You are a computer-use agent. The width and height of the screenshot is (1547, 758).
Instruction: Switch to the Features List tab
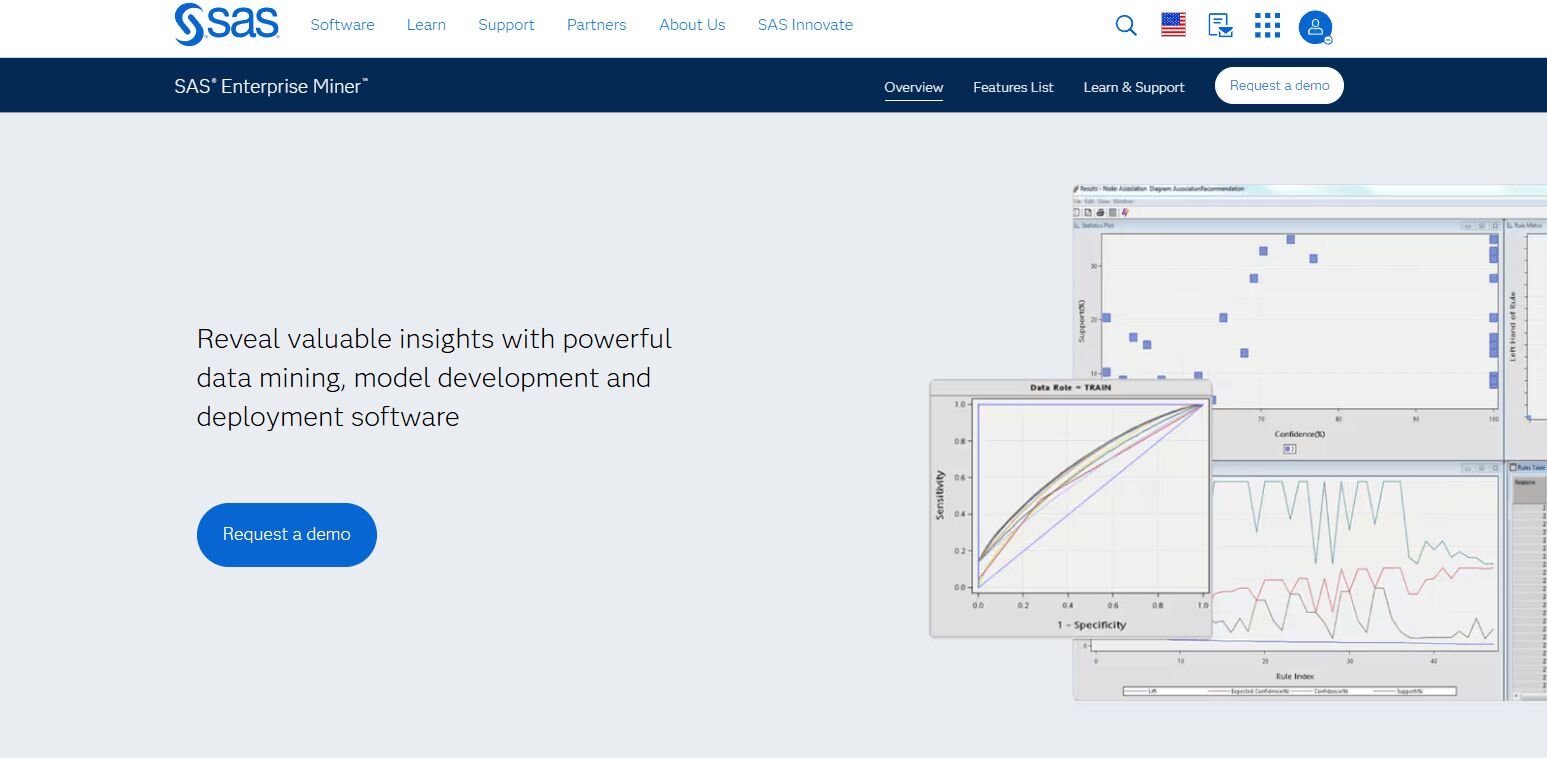click(1013, 87)
